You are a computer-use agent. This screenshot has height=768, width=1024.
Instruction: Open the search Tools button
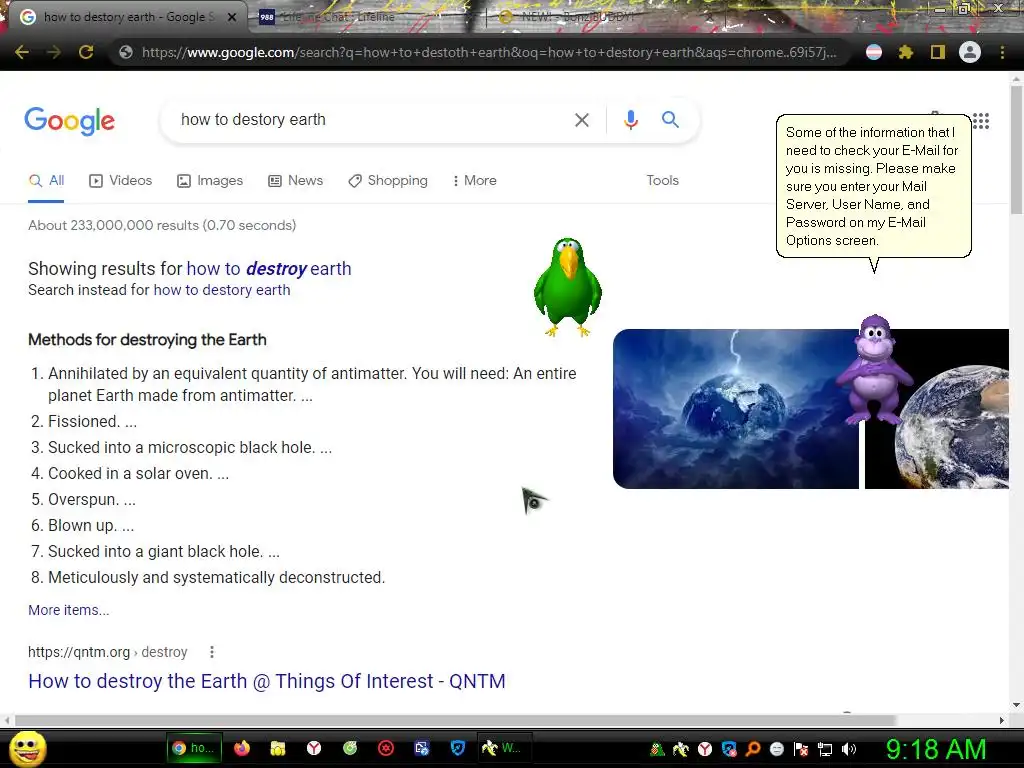coord(662,180)
